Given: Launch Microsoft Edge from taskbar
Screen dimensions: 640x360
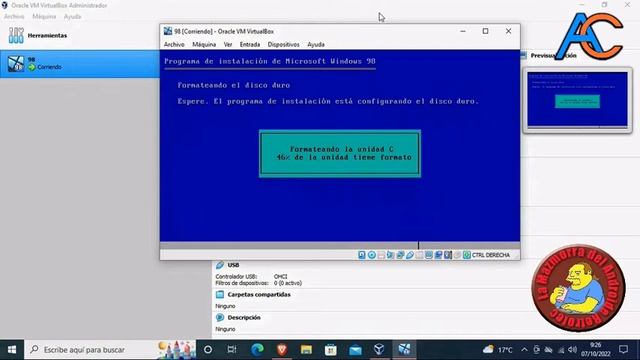Looking at the screenshot, I should pos(257,350).
